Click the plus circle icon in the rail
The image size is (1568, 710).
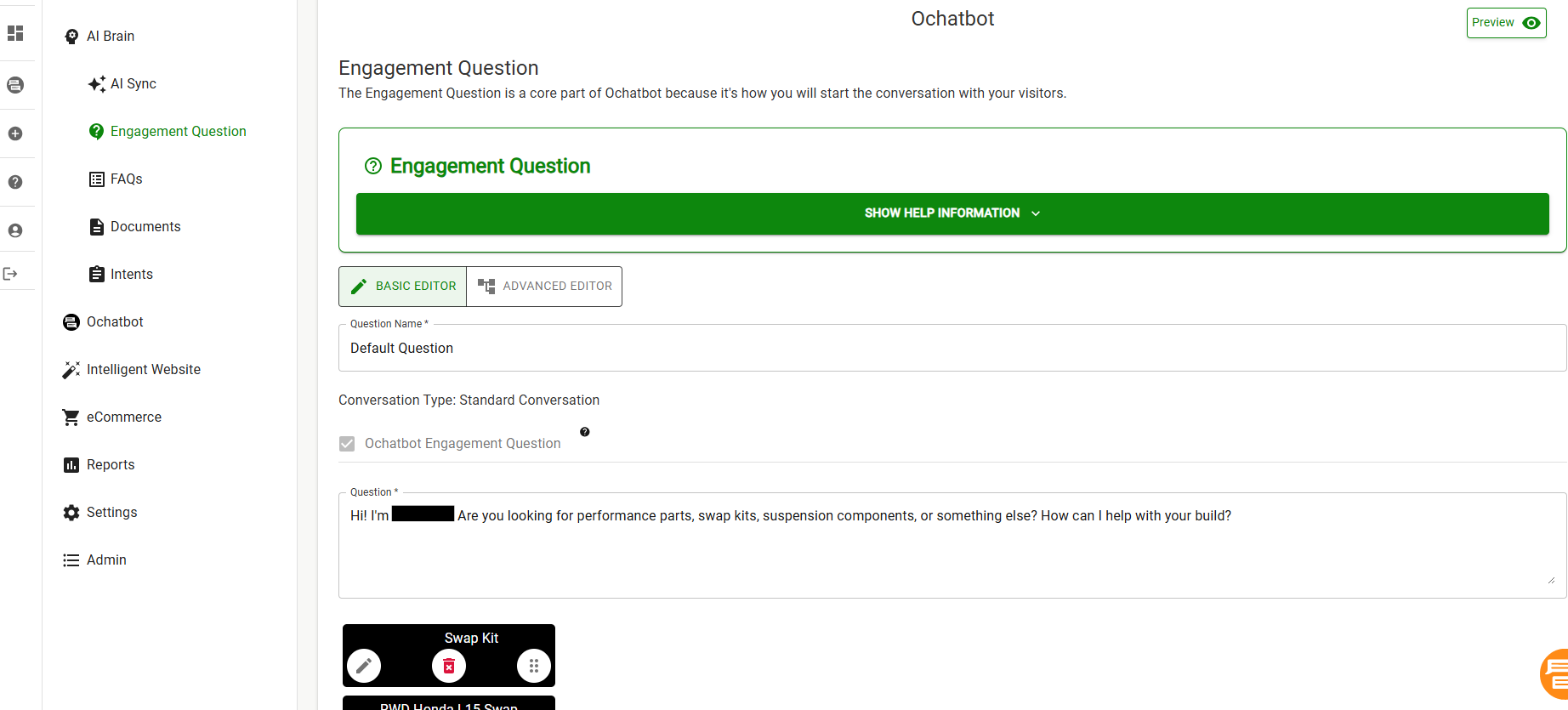[15, 133]
